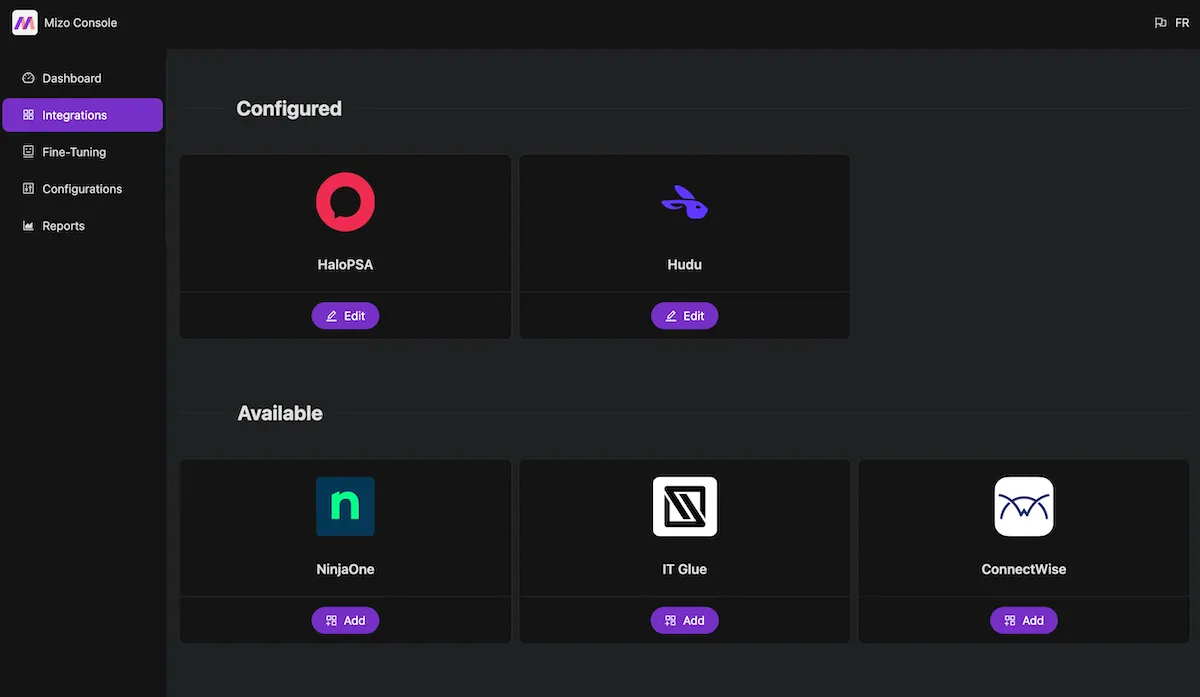Click the IT Glue logo icon
The image size is (1200, 697).
(x=685, y=506)
